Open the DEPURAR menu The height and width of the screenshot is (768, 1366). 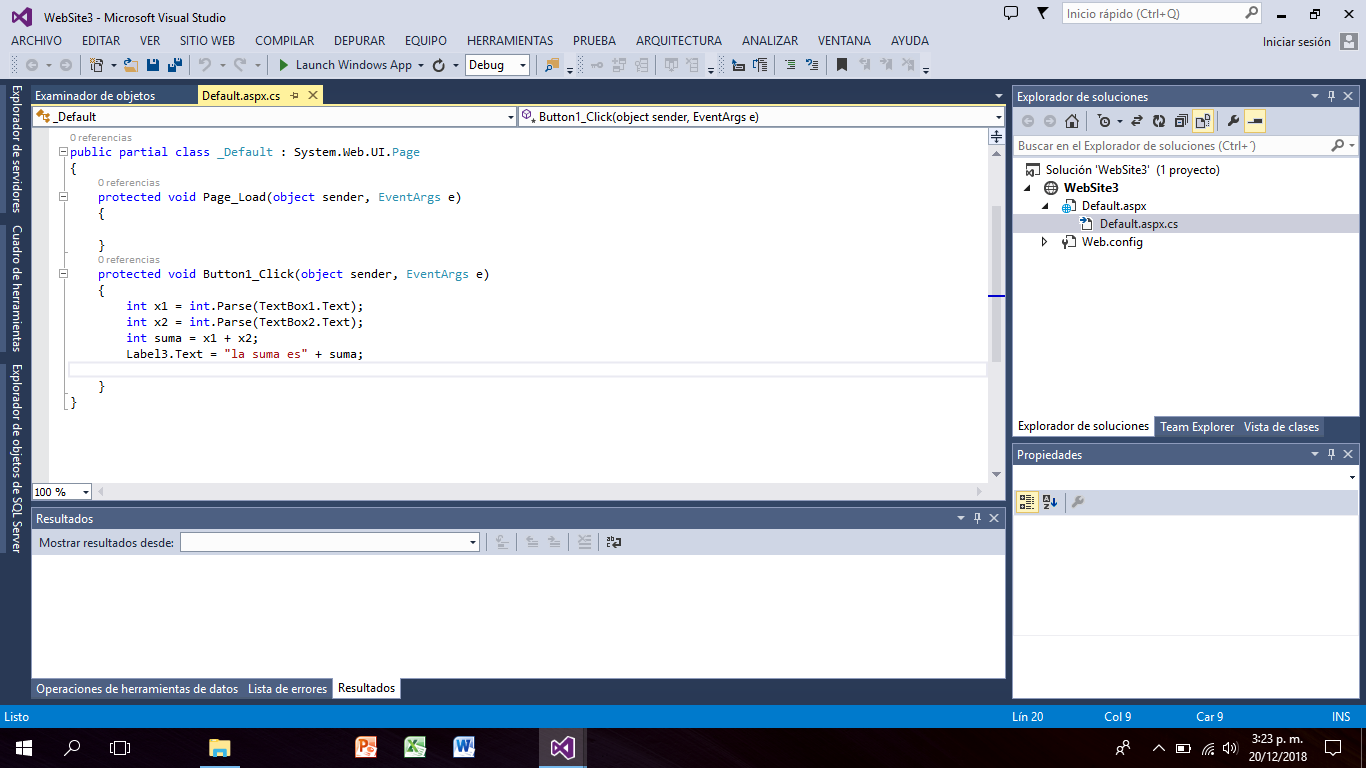tap(360, 41)
